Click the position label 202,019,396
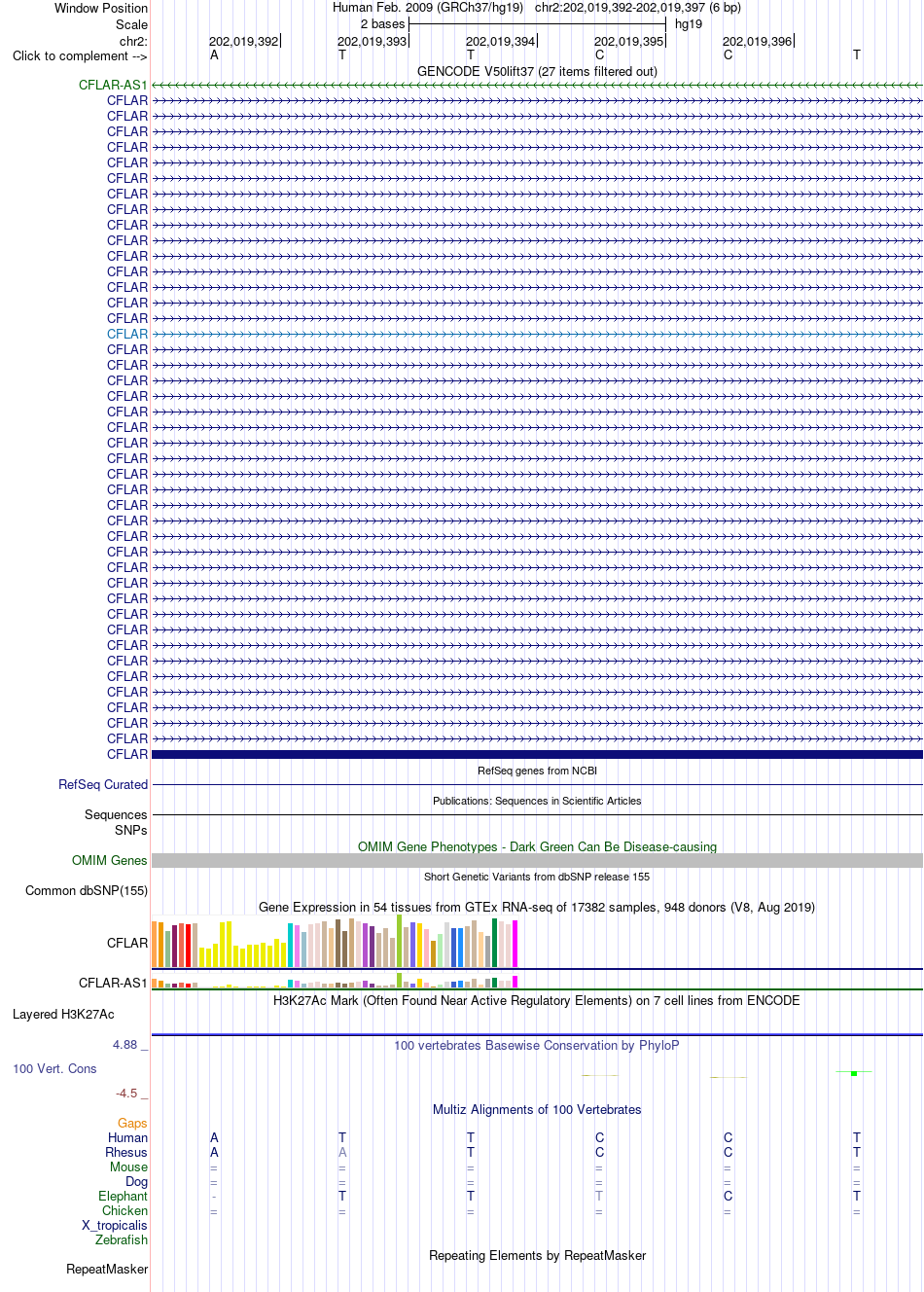924x1292 pixels. (x=757, y=41)
